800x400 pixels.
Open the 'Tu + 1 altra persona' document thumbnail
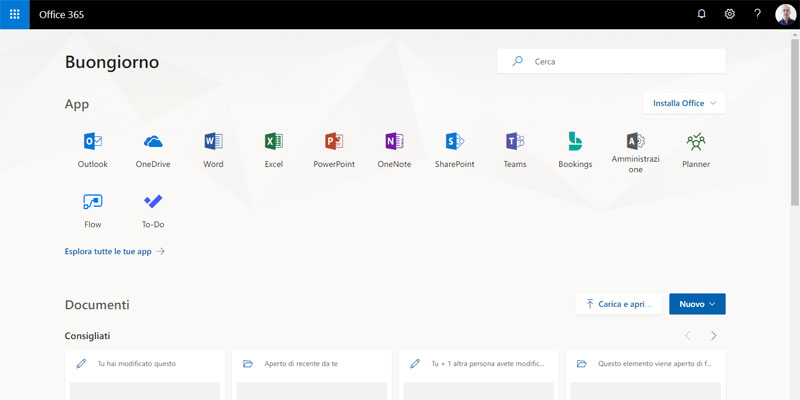[x=479, y=391]
